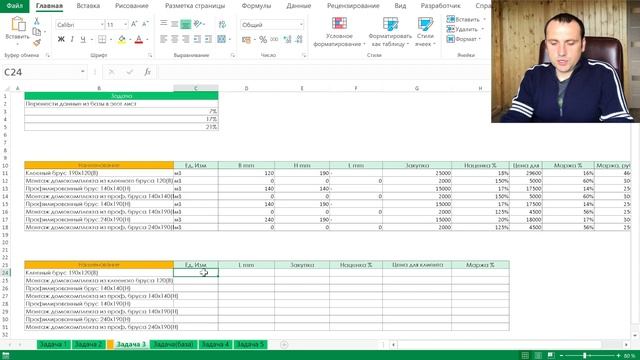Align text to the left

coord(163,39)
